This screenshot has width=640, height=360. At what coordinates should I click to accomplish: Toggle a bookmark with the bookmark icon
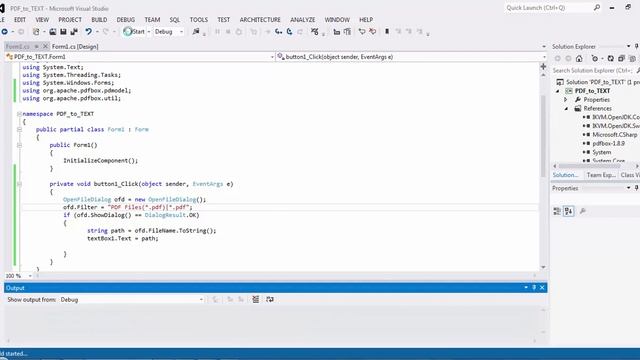click(387, 31)
